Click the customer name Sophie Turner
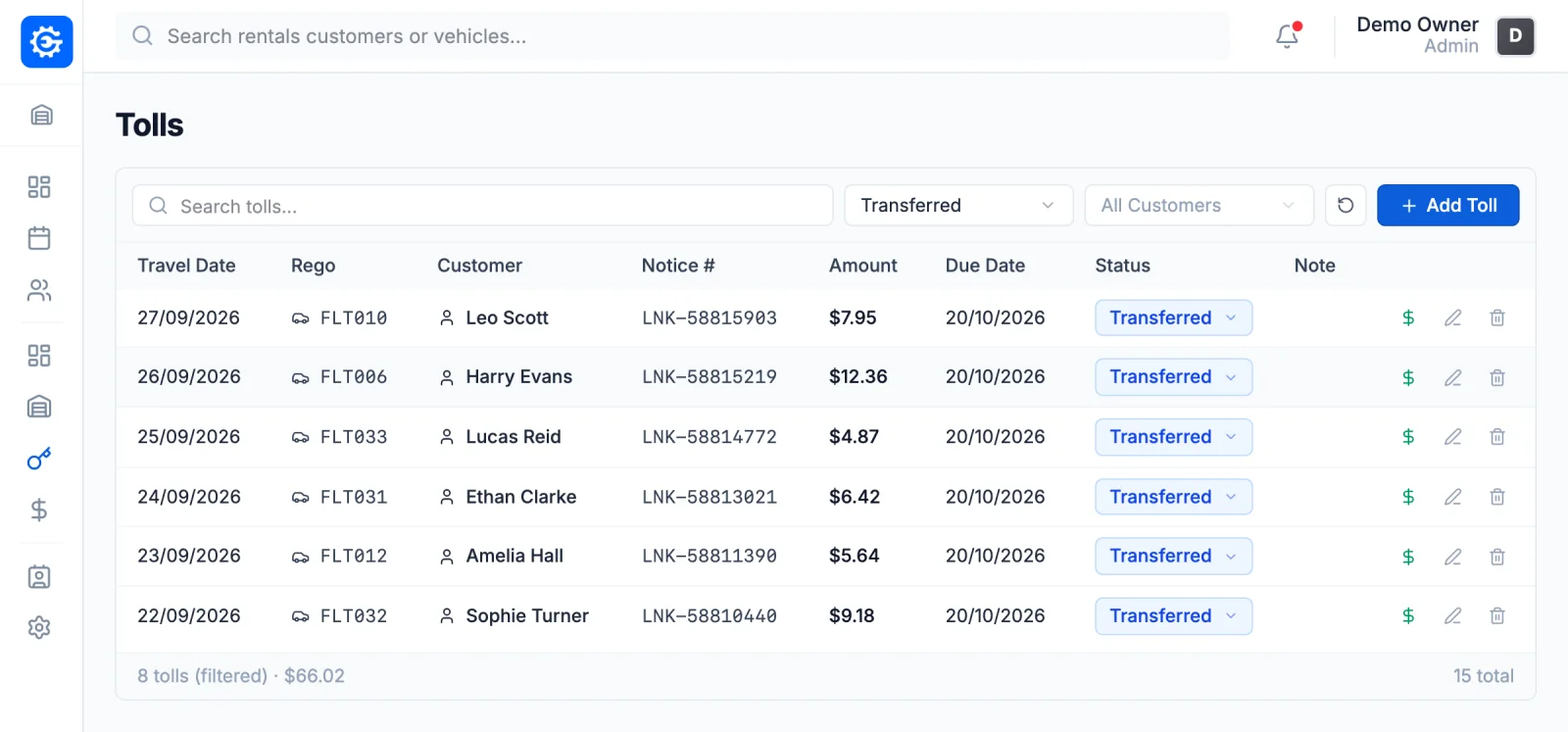This screenshot has width=1568, height=732. click(x=527, y=616)
